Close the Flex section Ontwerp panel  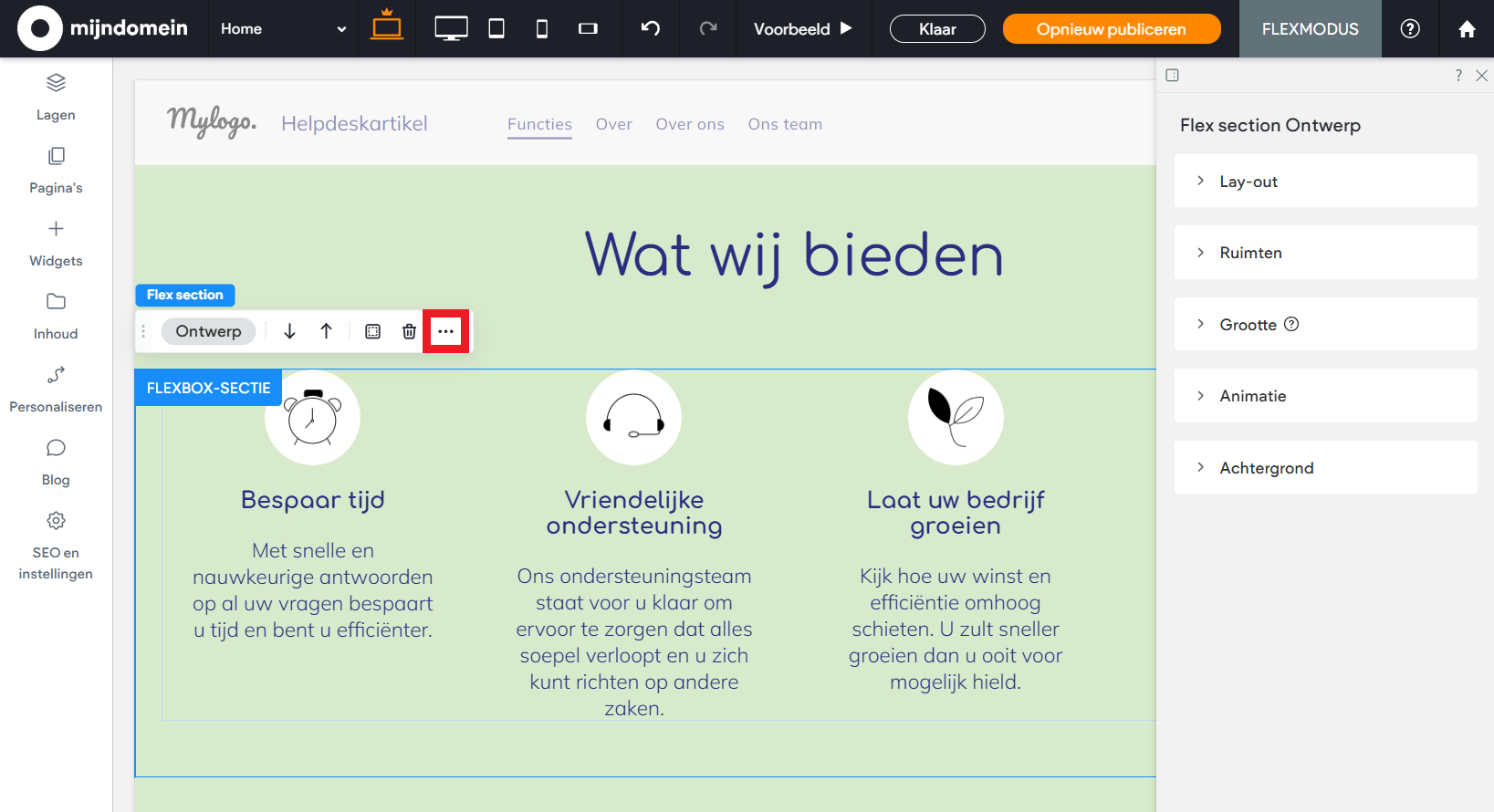pos(1481,76)
